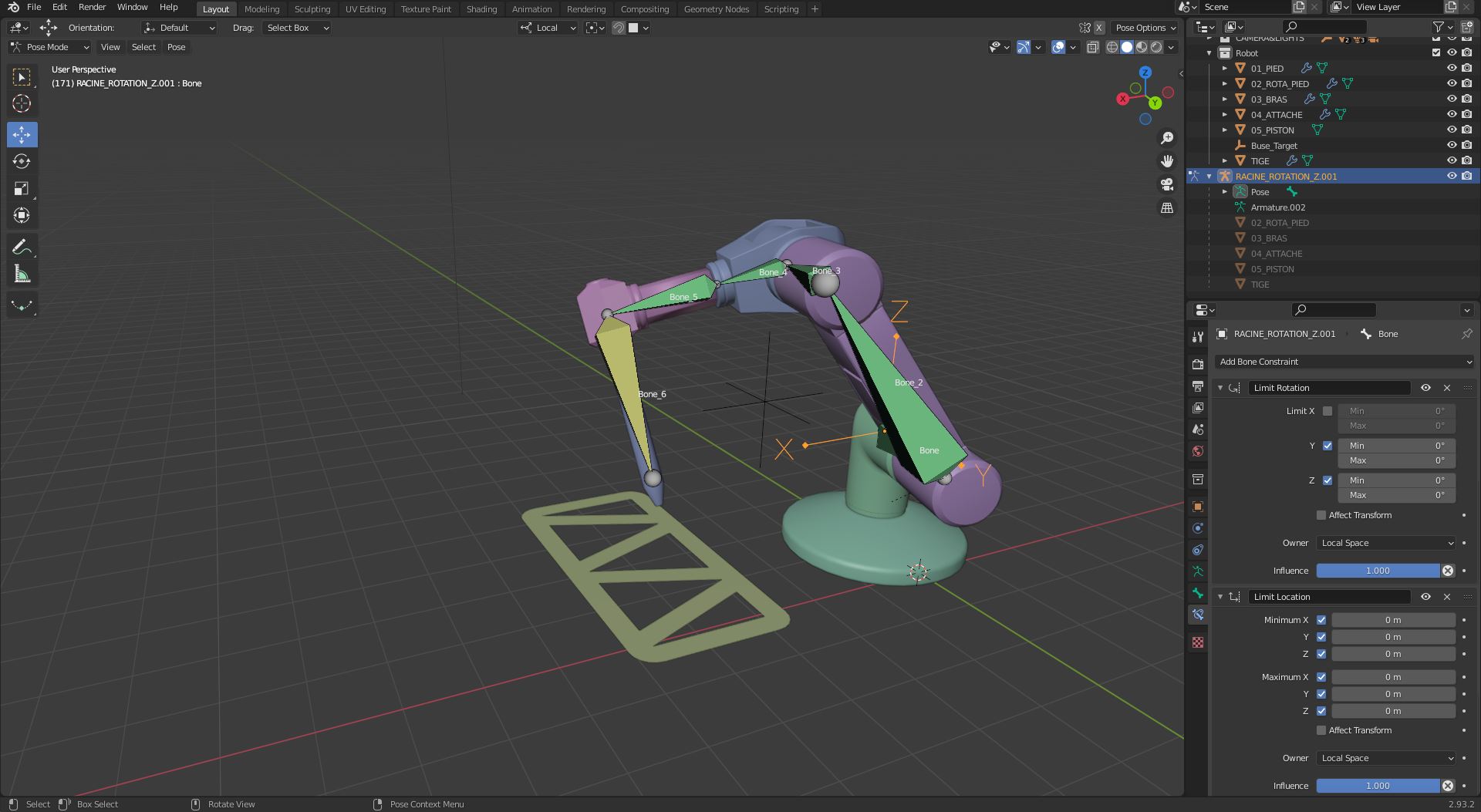
Task: Click the Zoom view magnifier icon
Action: pos(1167,137)
